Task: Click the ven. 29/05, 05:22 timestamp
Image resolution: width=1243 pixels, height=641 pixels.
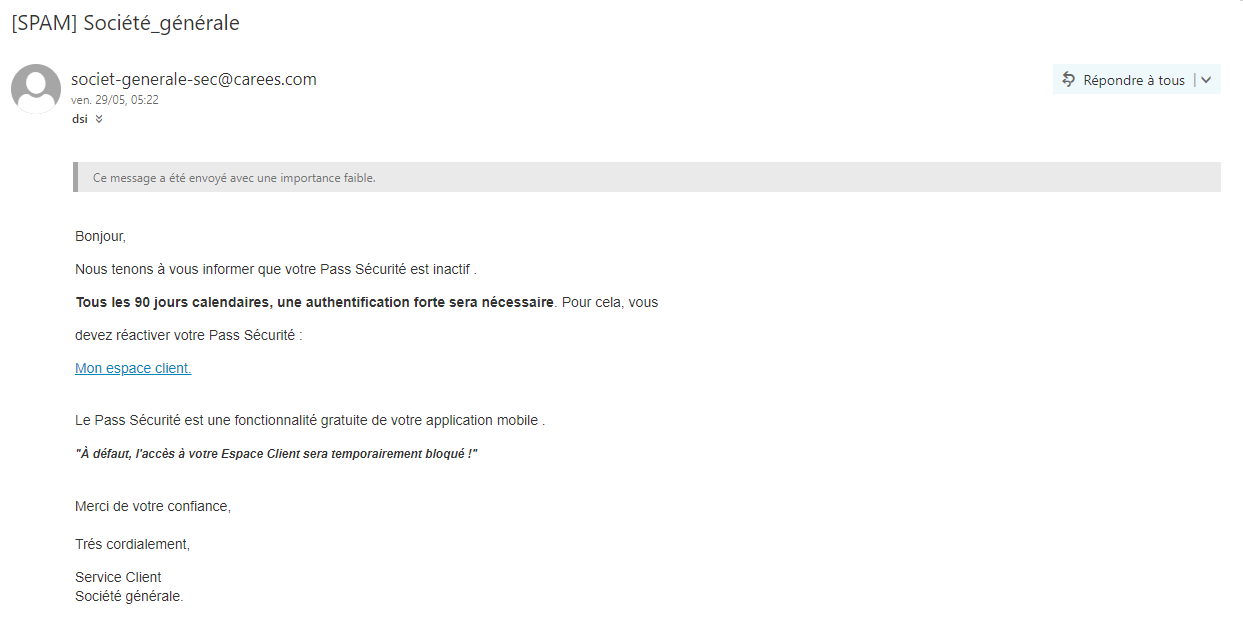Action: coord(115,100)
